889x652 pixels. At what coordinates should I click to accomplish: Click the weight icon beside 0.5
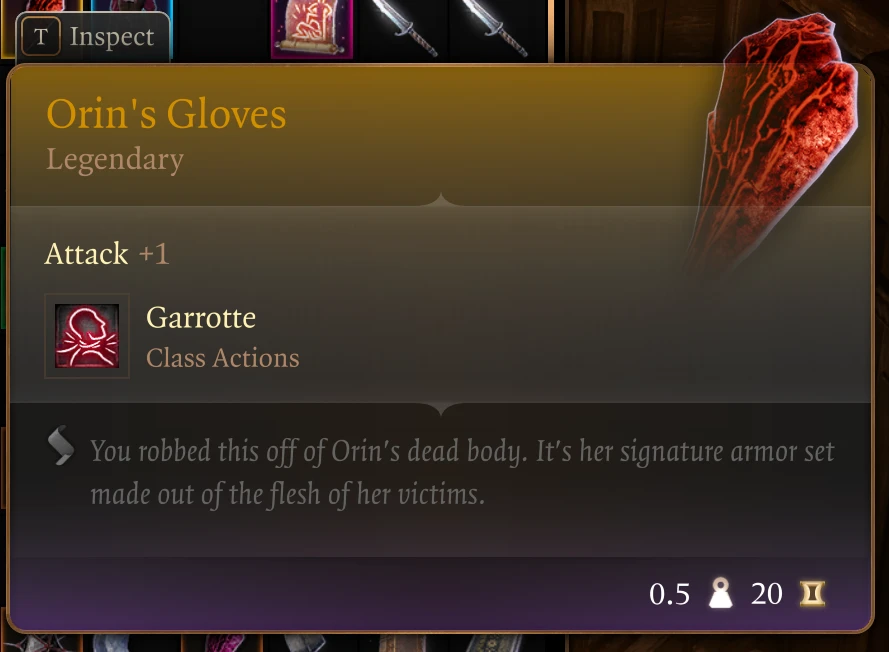click(721, 594)
